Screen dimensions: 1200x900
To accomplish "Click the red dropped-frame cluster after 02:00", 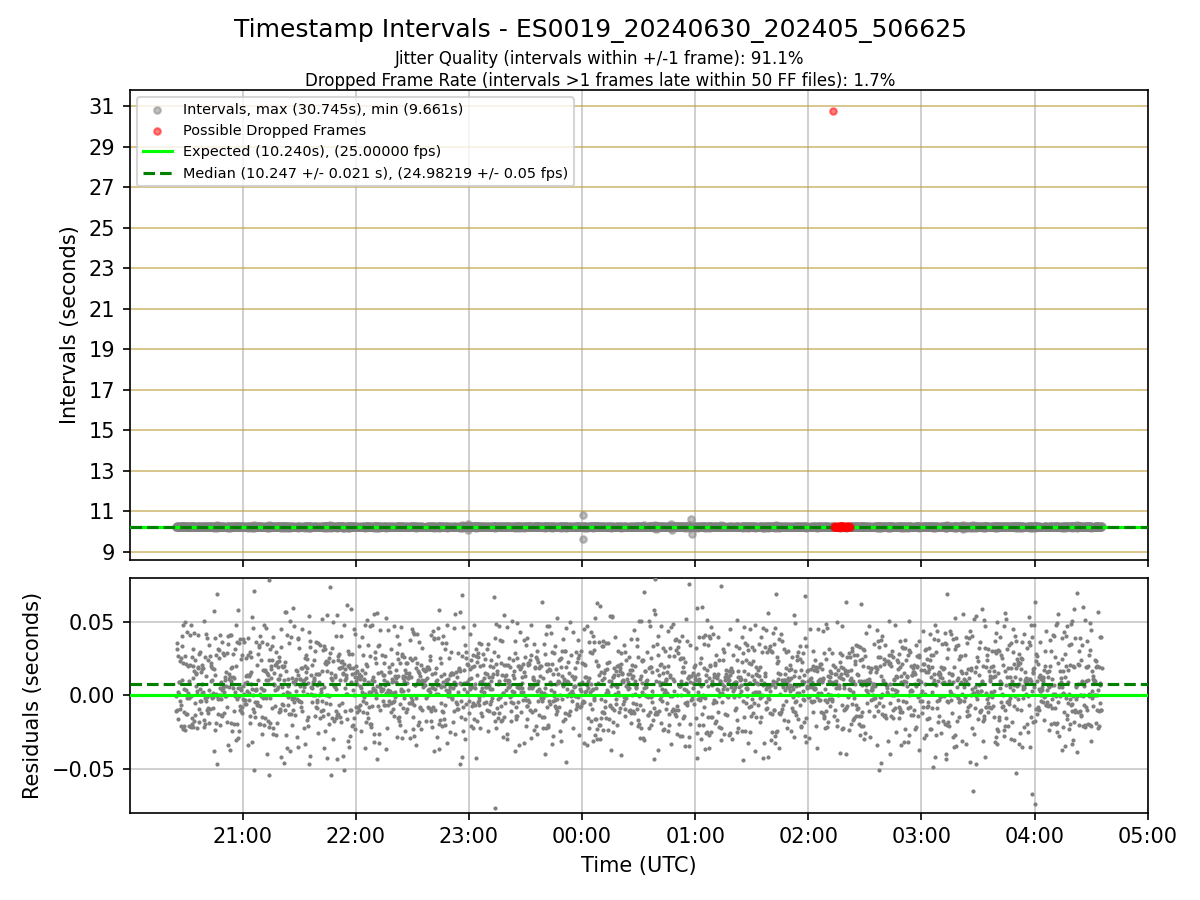I will click(x=842, y=527).
